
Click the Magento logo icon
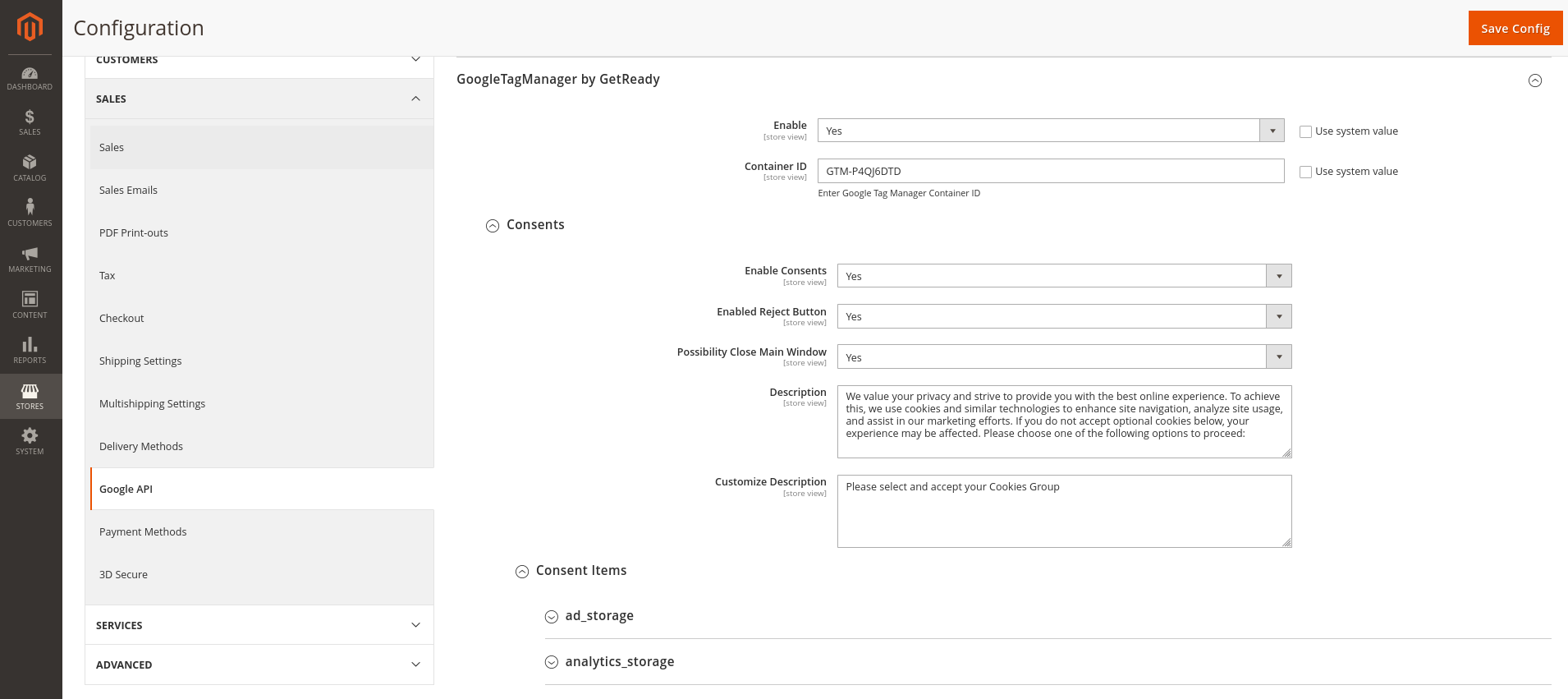[x=30, y=27]
